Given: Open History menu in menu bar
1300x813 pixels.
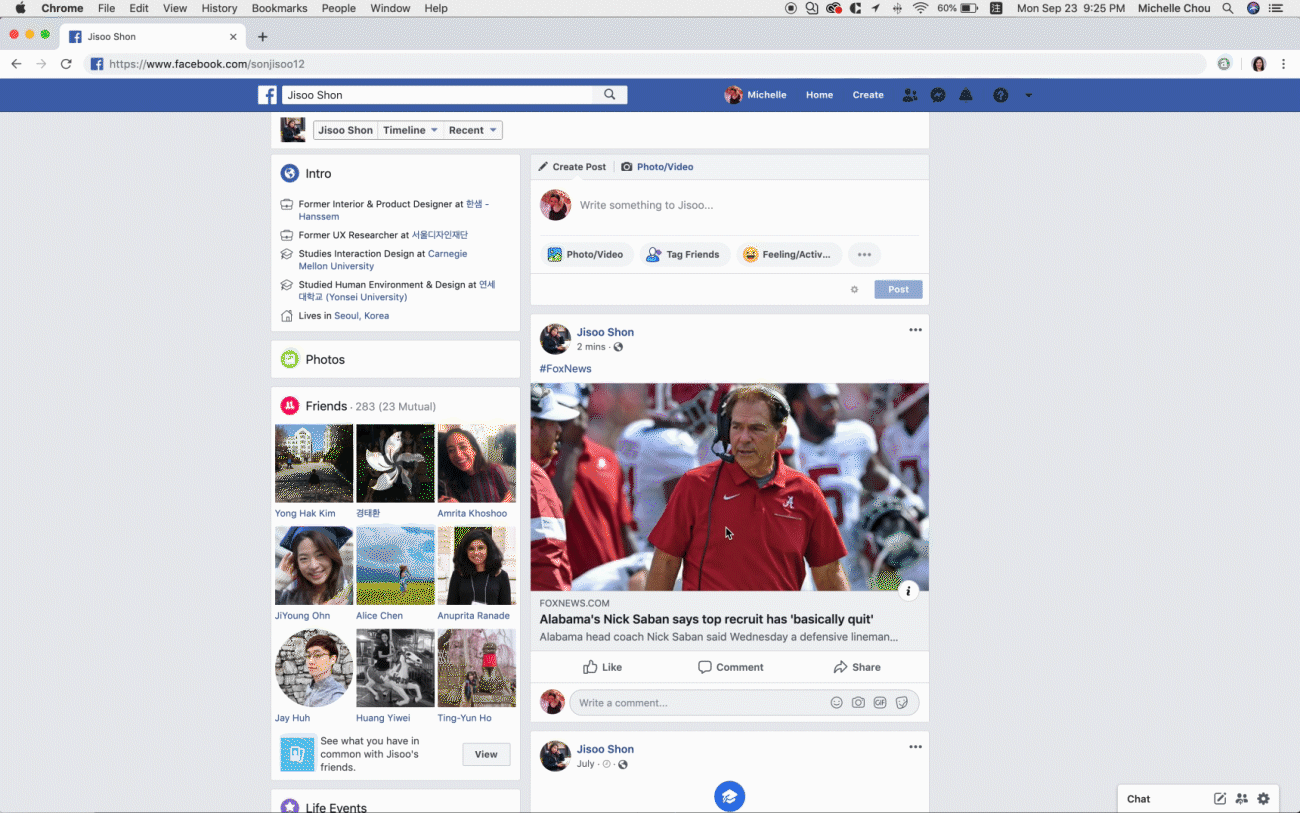Looking at the screenshot, I should pyautogui.click(x=219, y=8).
